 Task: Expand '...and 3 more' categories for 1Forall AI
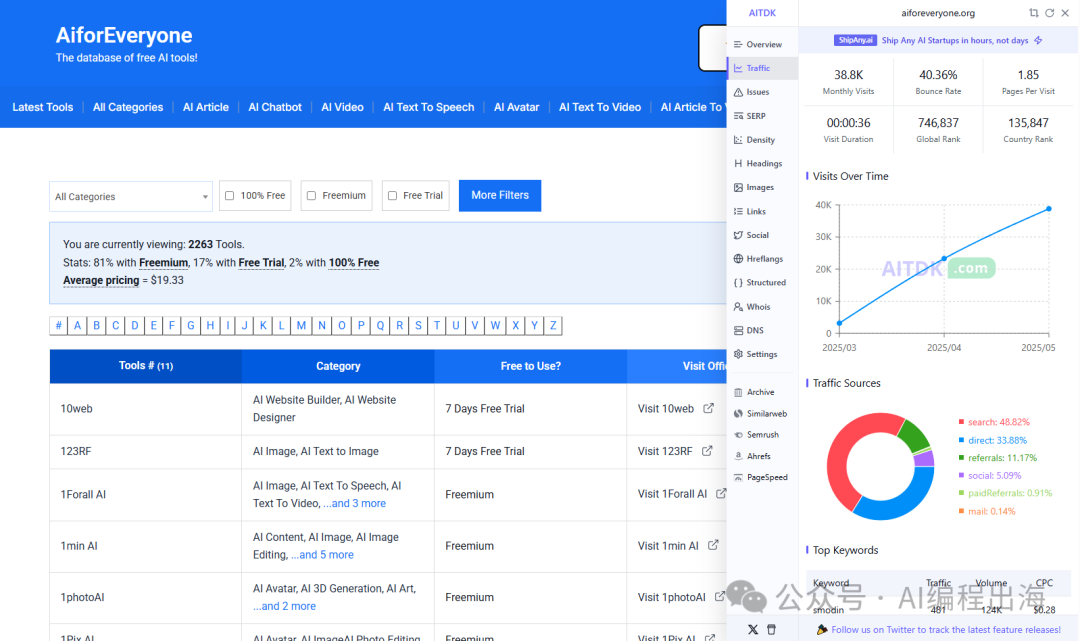(354, 503)
